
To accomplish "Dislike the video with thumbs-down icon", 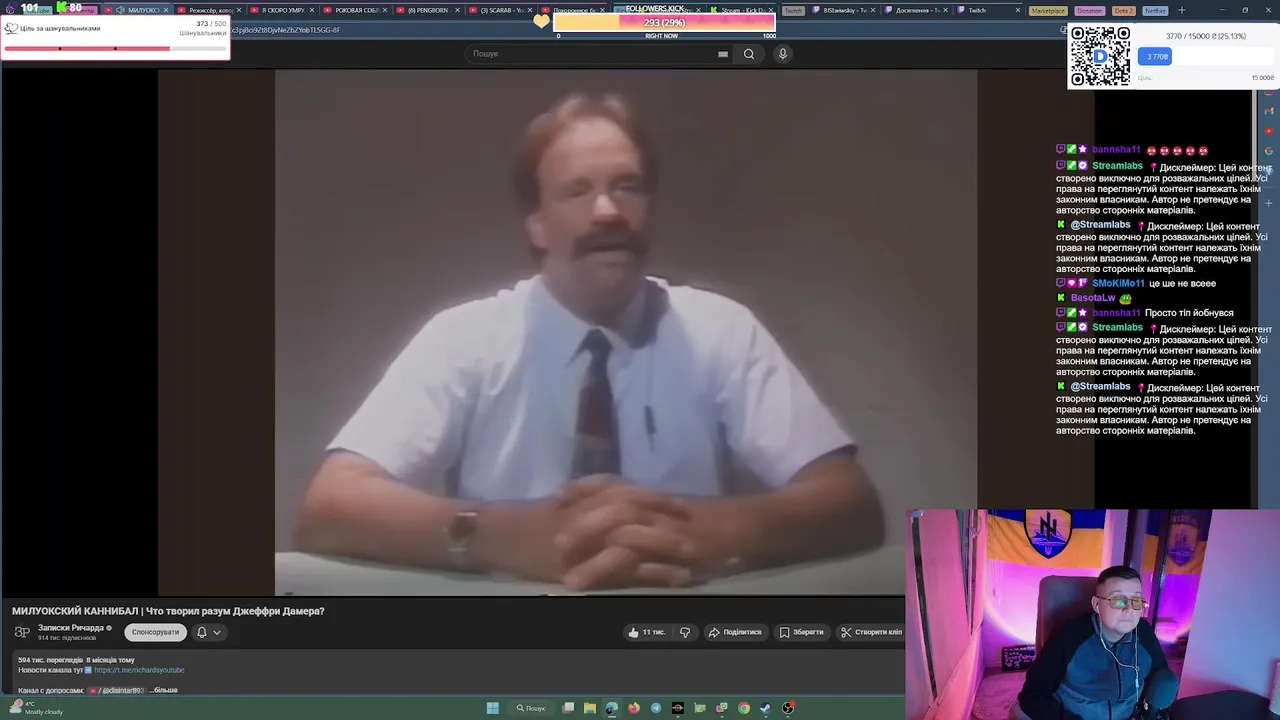I will pyautogui.click(x=685, y=632).
